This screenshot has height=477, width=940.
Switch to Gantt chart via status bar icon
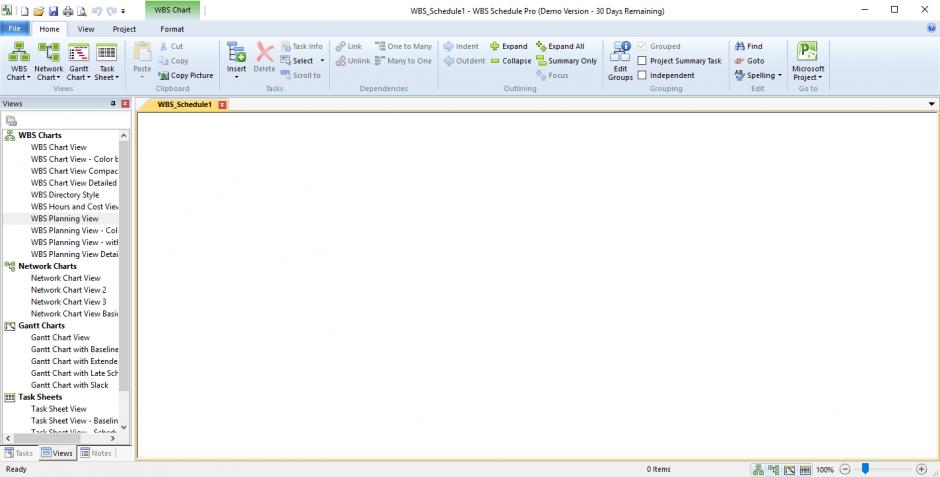coord(790,469)
